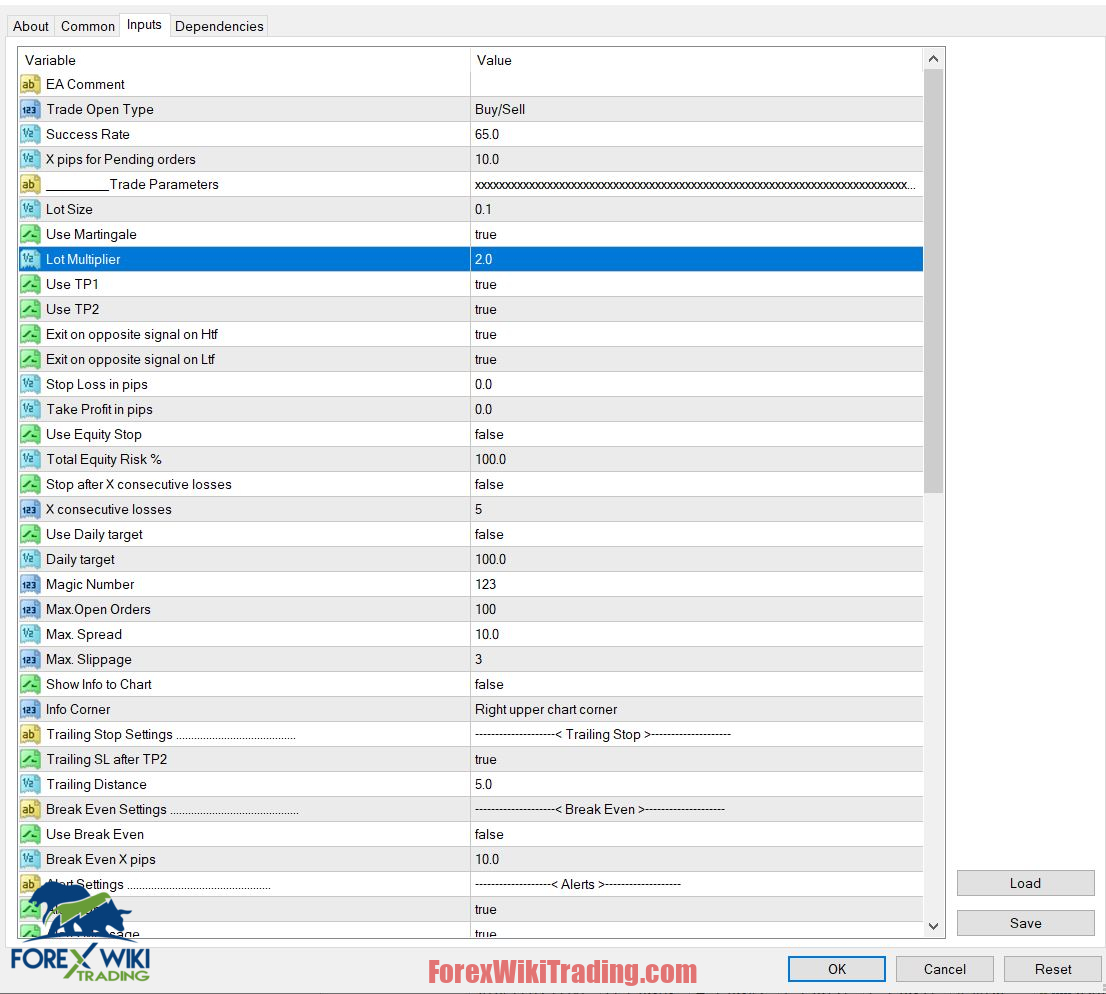
Task: Click the icon beside Show Info to Chart
Action: (x=30, y=684)
